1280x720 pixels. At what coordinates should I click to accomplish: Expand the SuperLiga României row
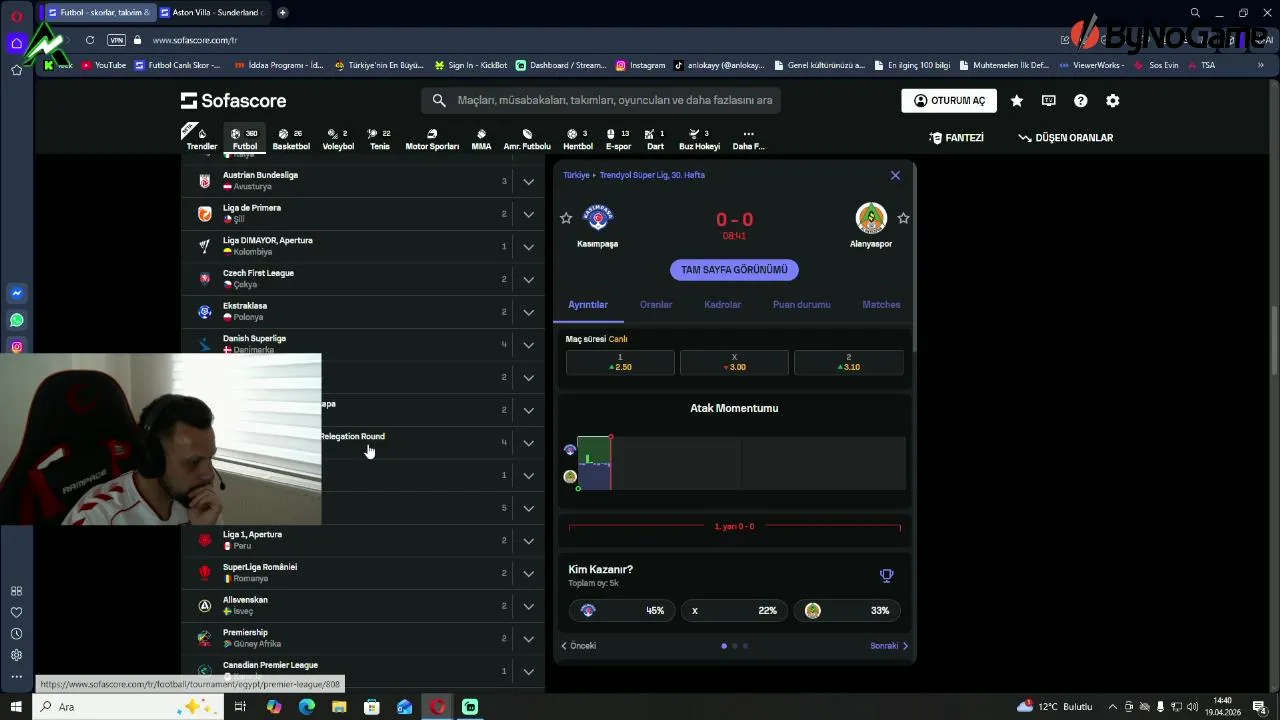tap(528, 573)
